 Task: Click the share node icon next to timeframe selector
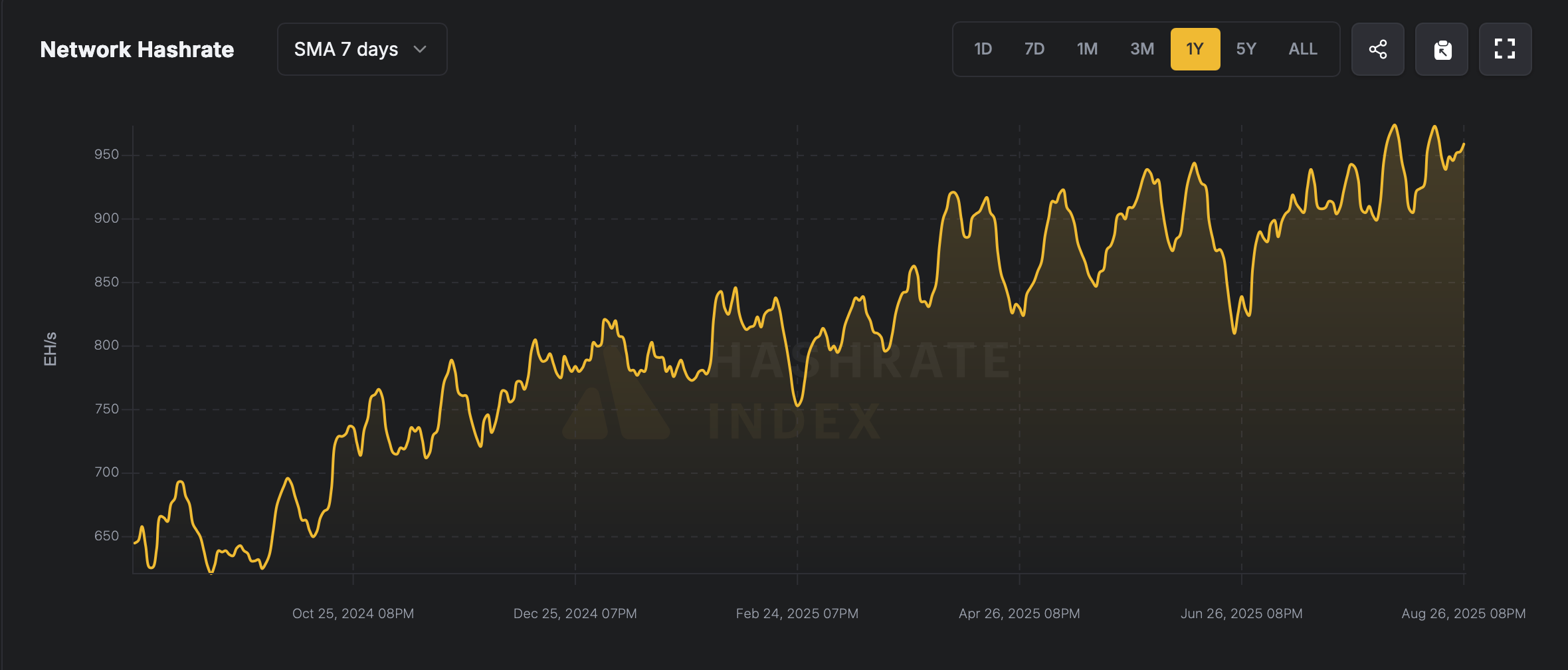click(x=1377, y=49)
